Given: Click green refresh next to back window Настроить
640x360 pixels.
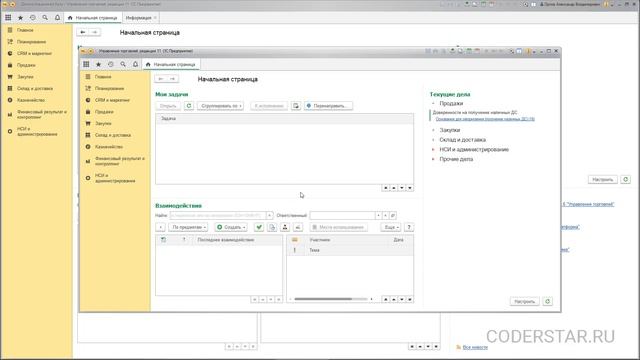Looking at the screenshot, I should tap(625, 179).
